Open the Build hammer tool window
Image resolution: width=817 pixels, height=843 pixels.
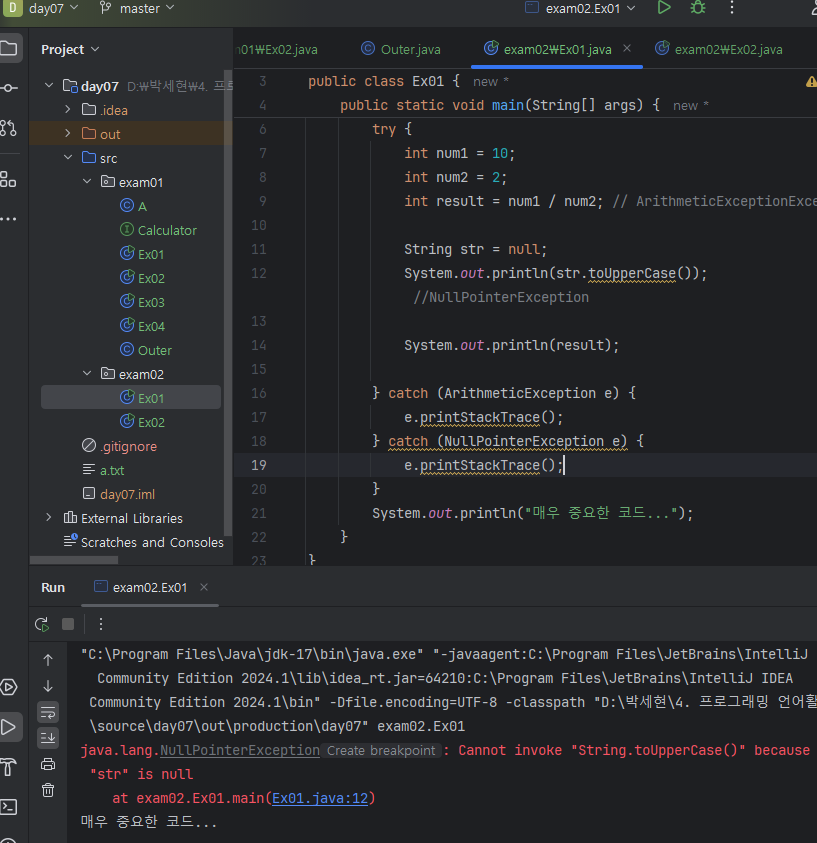pyautogui.click(x=9, y=767)
